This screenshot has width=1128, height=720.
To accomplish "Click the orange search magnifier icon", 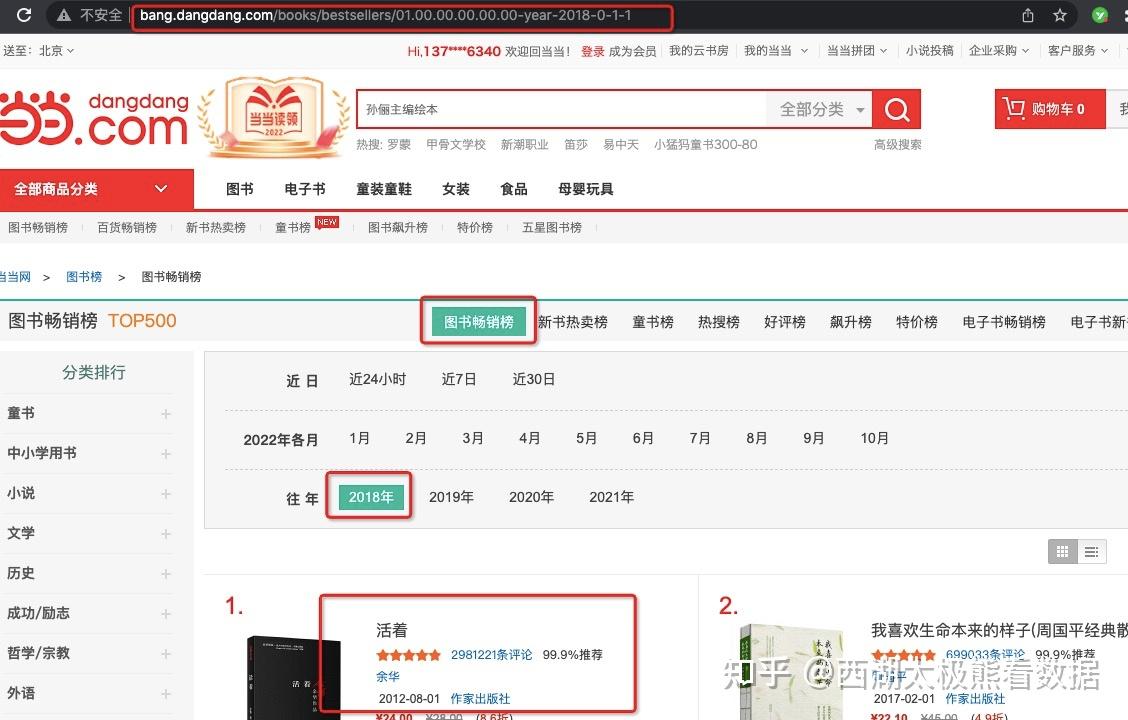I will 895,108.
